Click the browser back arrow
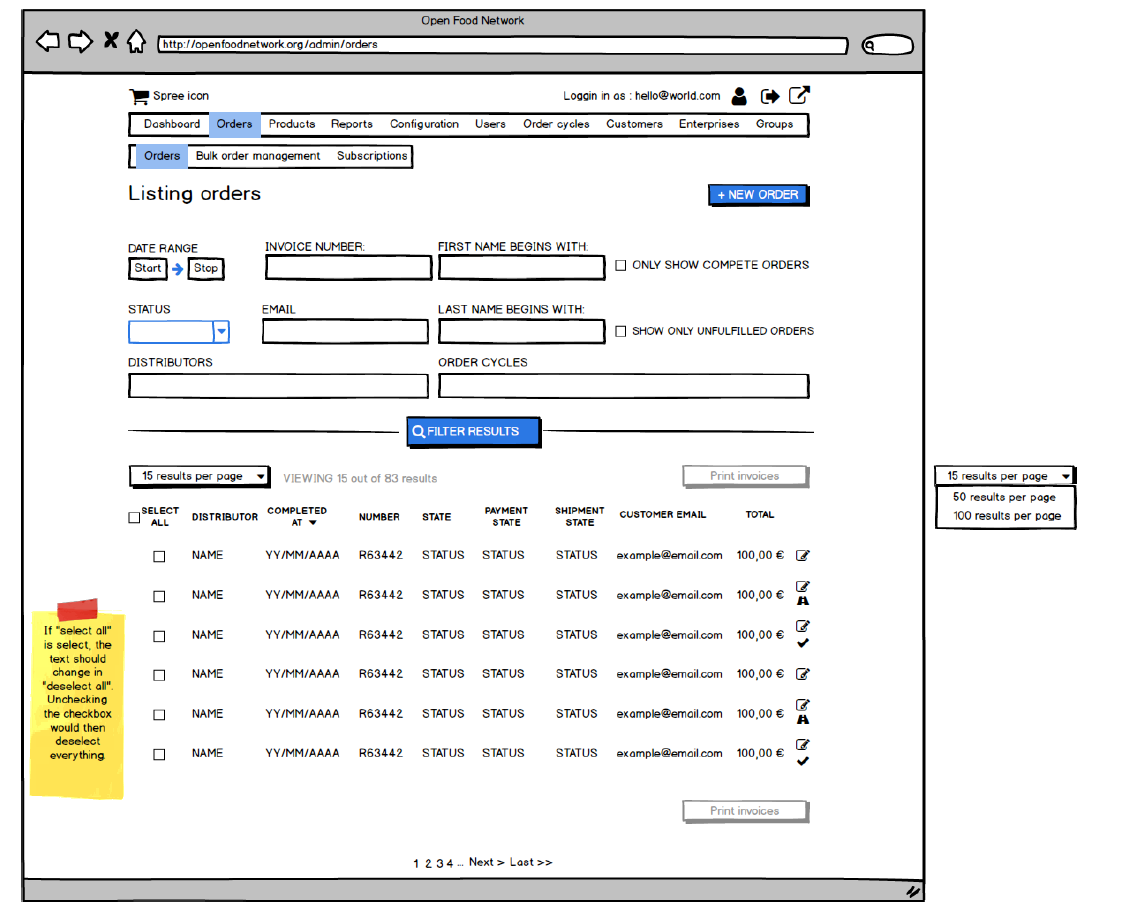The width and height of the screenshot is (1126, 911). point(48,42)
